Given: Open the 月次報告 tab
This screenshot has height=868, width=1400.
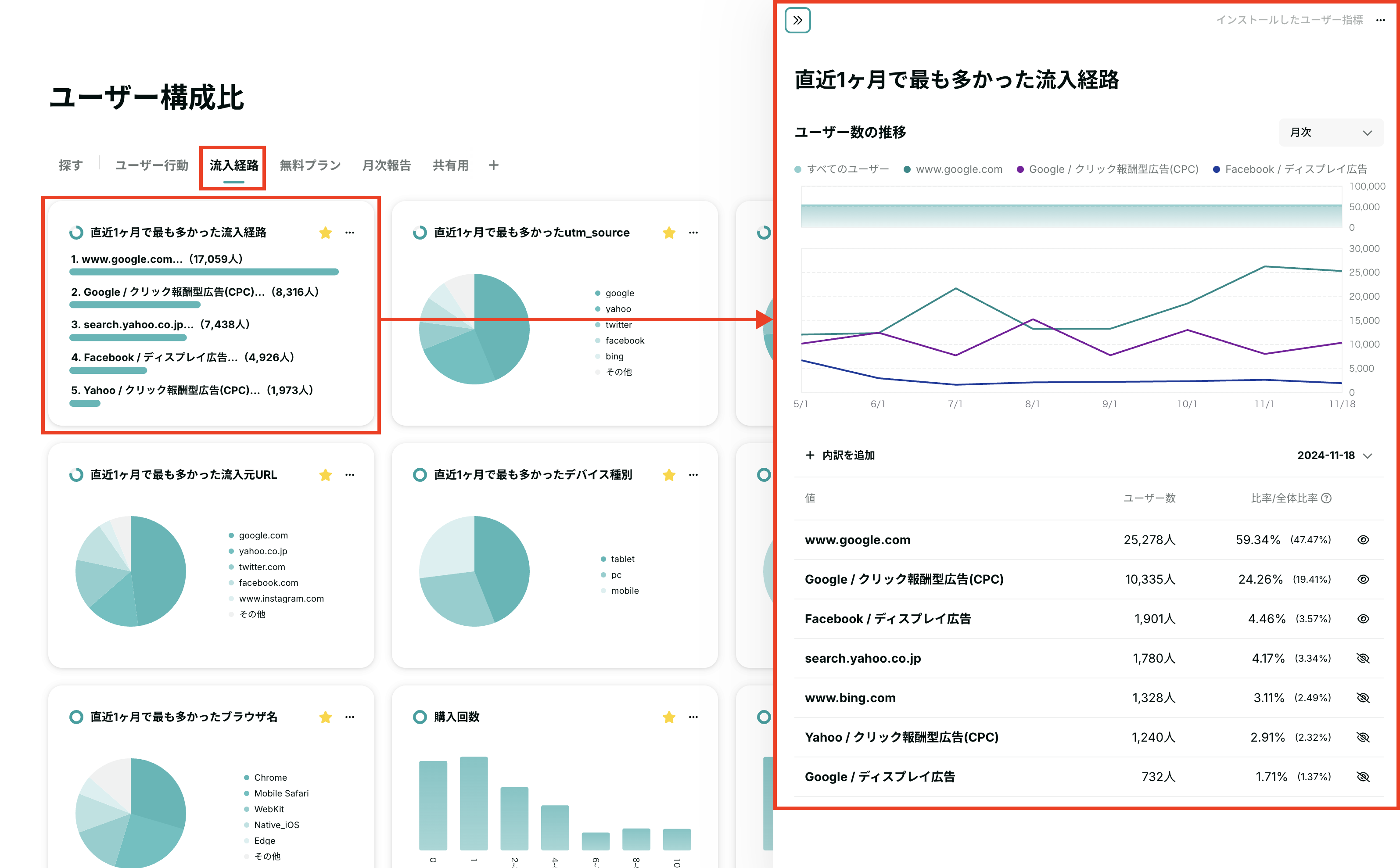Looking at the screenshot, I should click(386, 165).
